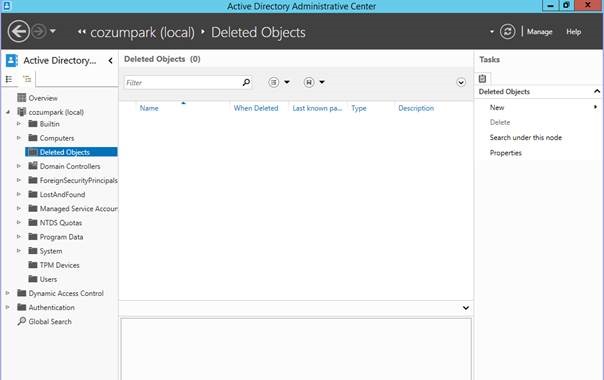Viewport: 604px width, 380px height.
Task: Switch to list view tab in navigation pane
Action: 9,79
